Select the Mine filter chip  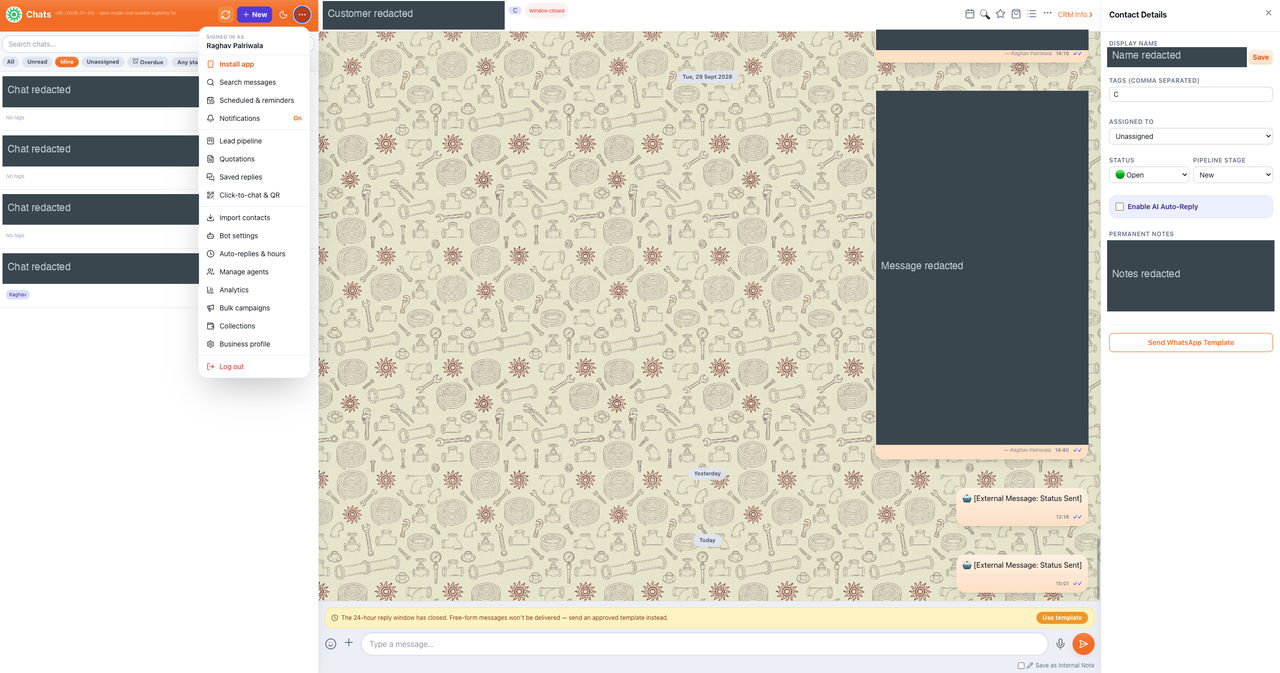67,62
